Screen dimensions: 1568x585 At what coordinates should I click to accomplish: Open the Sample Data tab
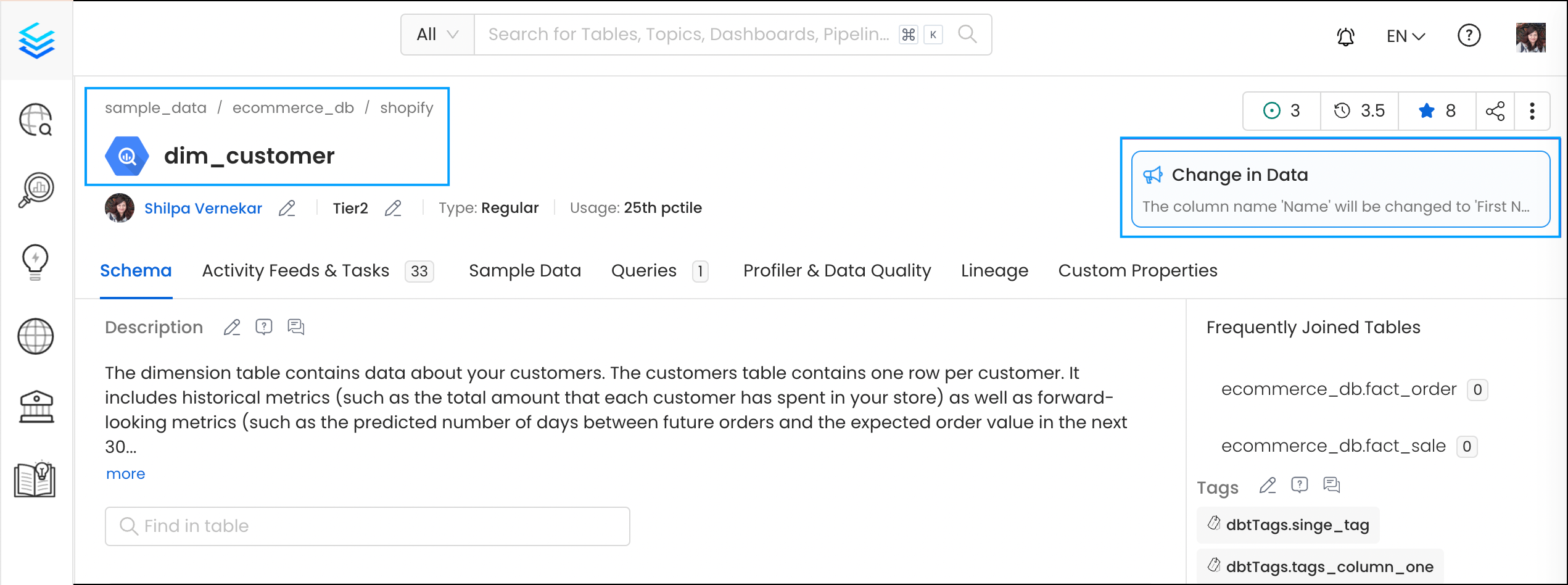click(524, 270)
